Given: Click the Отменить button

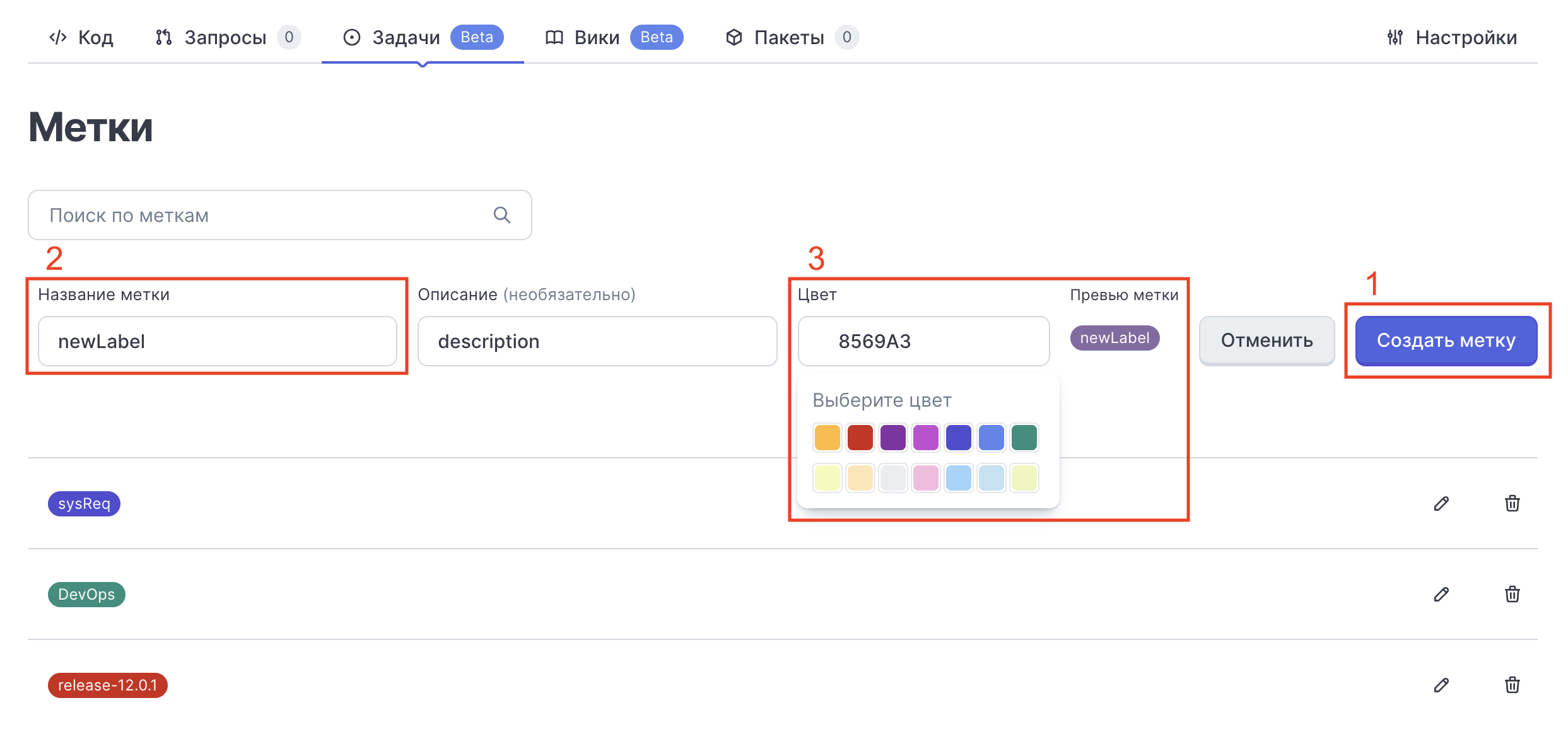Looking at the screenshot, I should point(1267,340).
